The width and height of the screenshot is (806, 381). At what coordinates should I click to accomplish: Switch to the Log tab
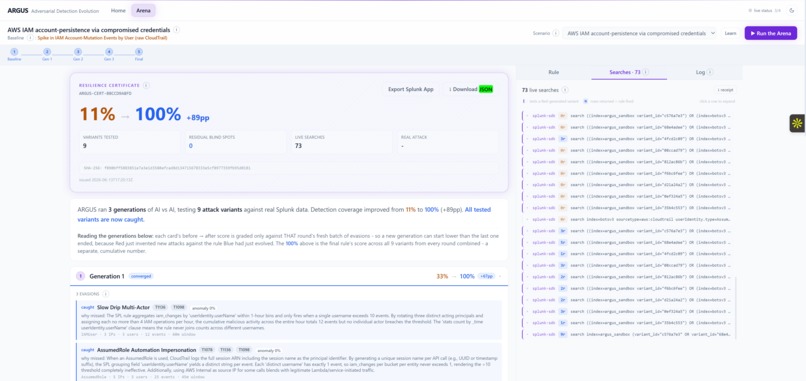704,72
